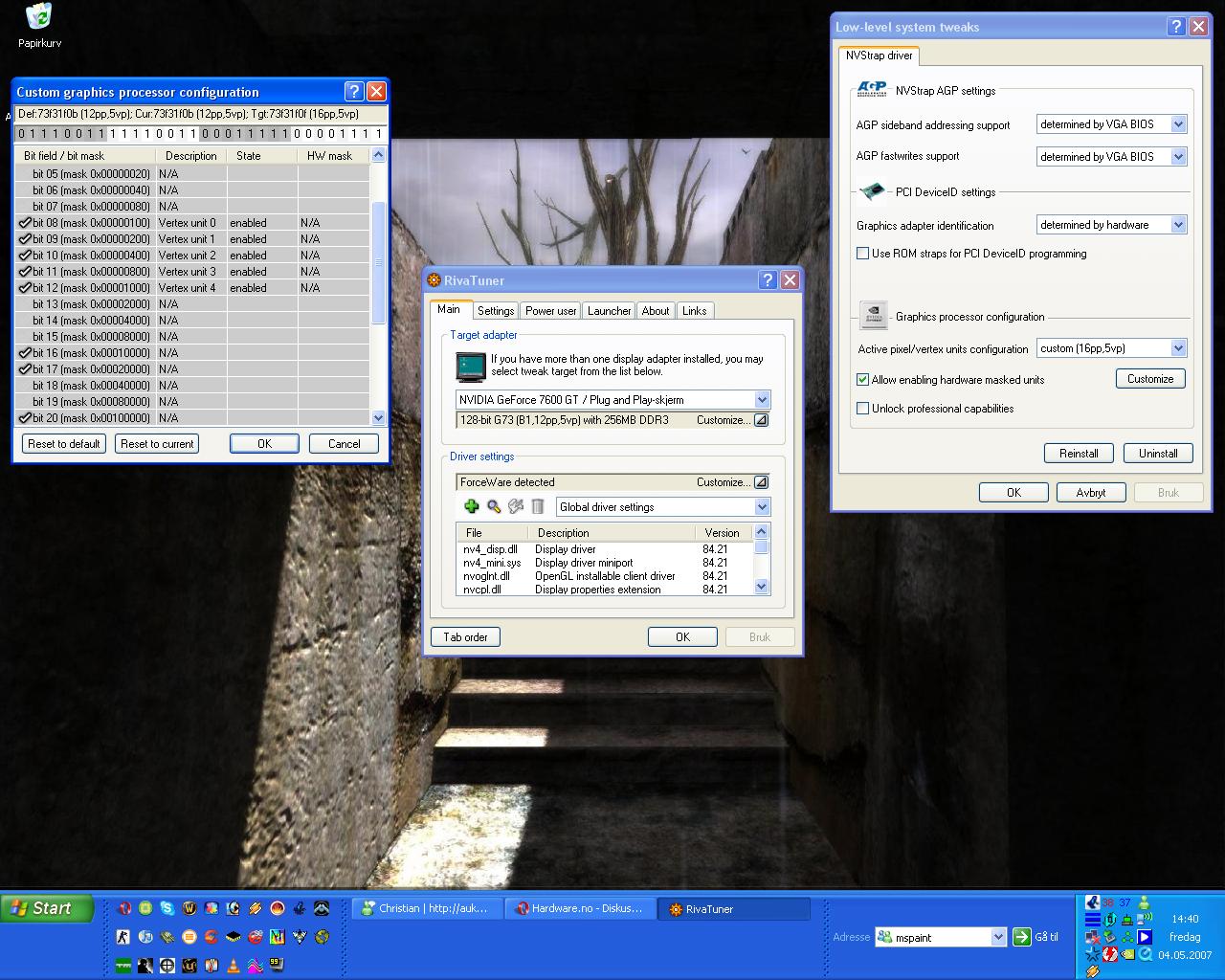Open Papirkurv recycle bin on desktop
The image size is (1225, 980).
click(x=39, y=25)
